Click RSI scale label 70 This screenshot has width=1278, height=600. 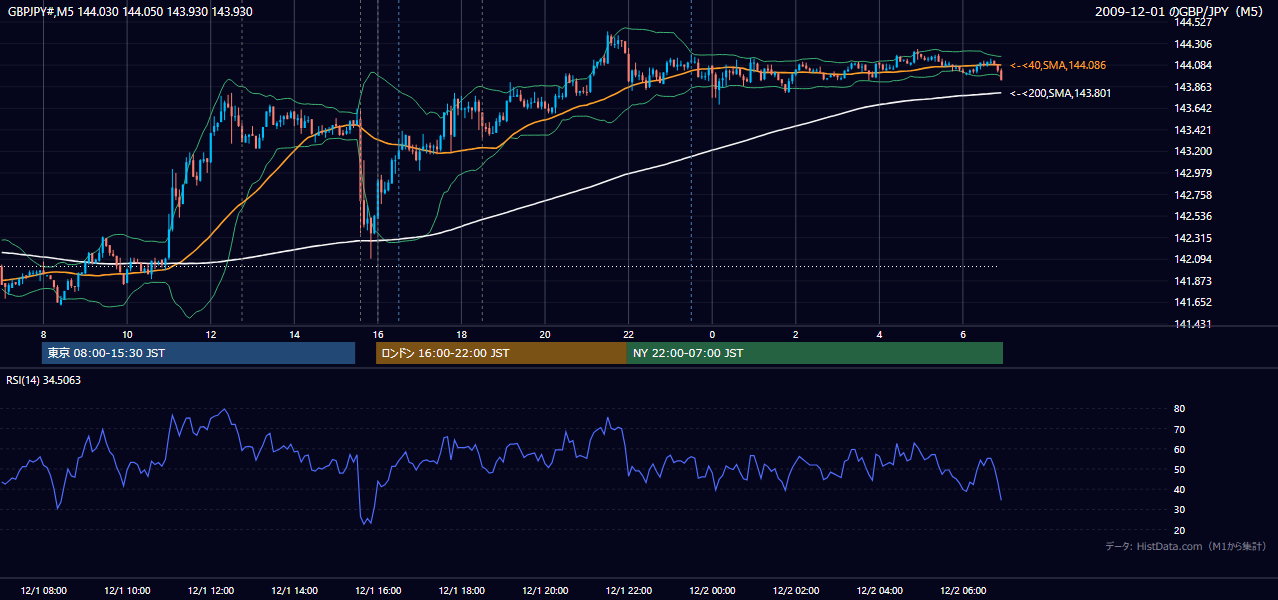pyautogui.click(x=1180, y=429)
